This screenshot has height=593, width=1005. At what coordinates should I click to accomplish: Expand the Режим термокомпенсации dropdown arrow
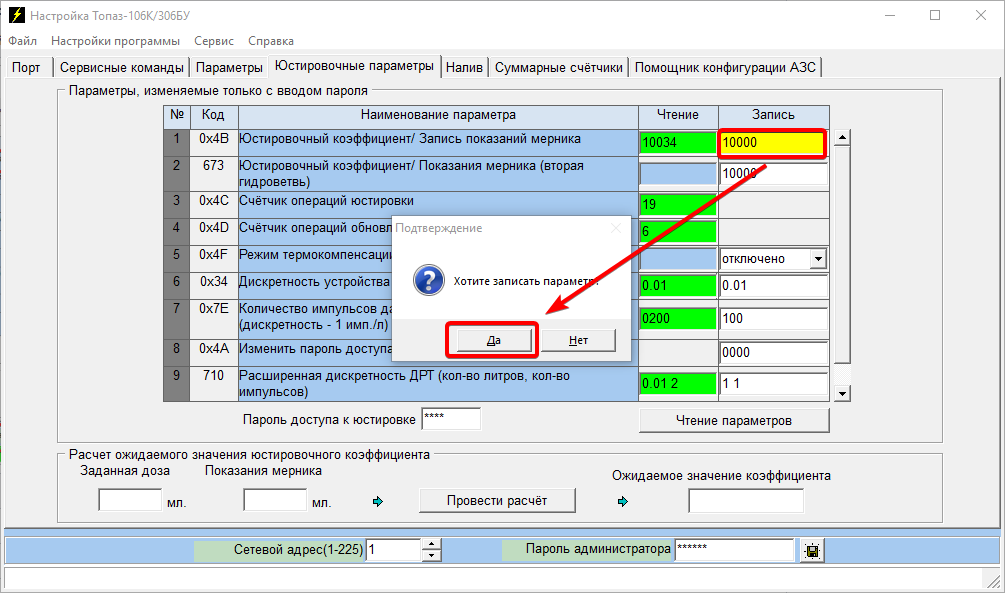pos(818,259)
